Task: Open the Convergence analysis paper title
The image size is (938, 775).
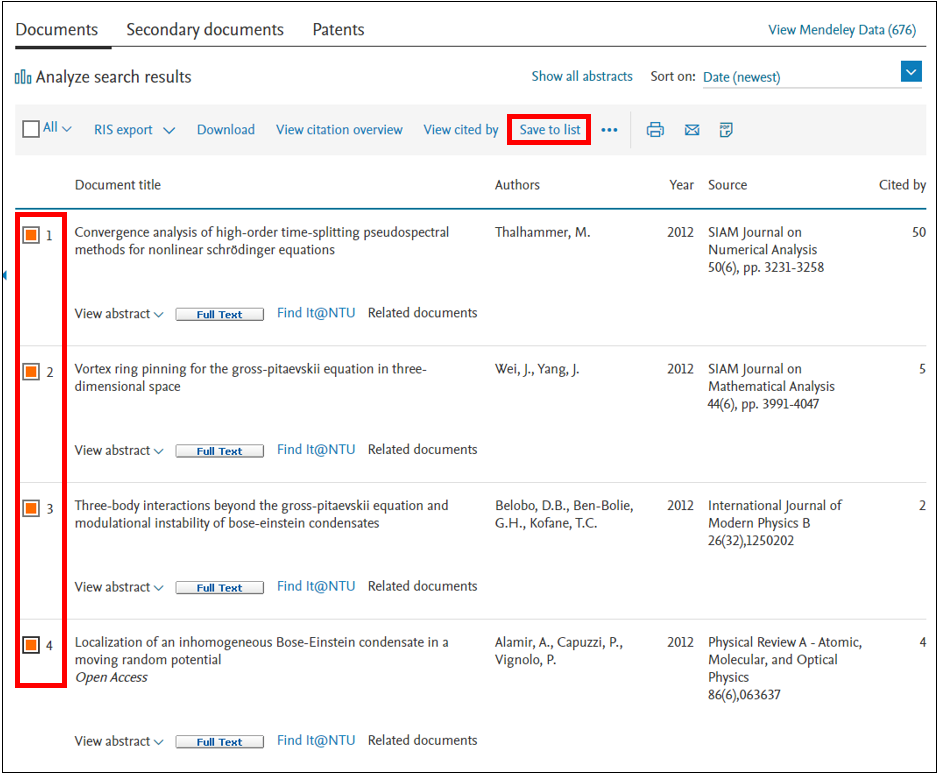Action: [262, 241]
